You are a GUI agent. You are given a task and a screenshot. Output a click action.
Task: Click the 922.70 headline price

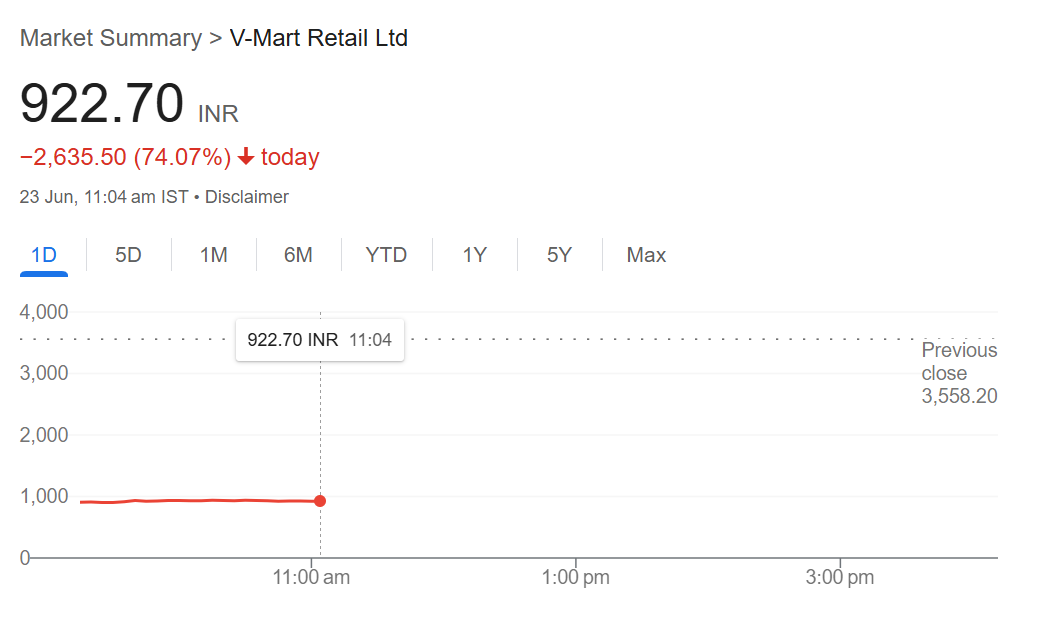click(102, 103)
